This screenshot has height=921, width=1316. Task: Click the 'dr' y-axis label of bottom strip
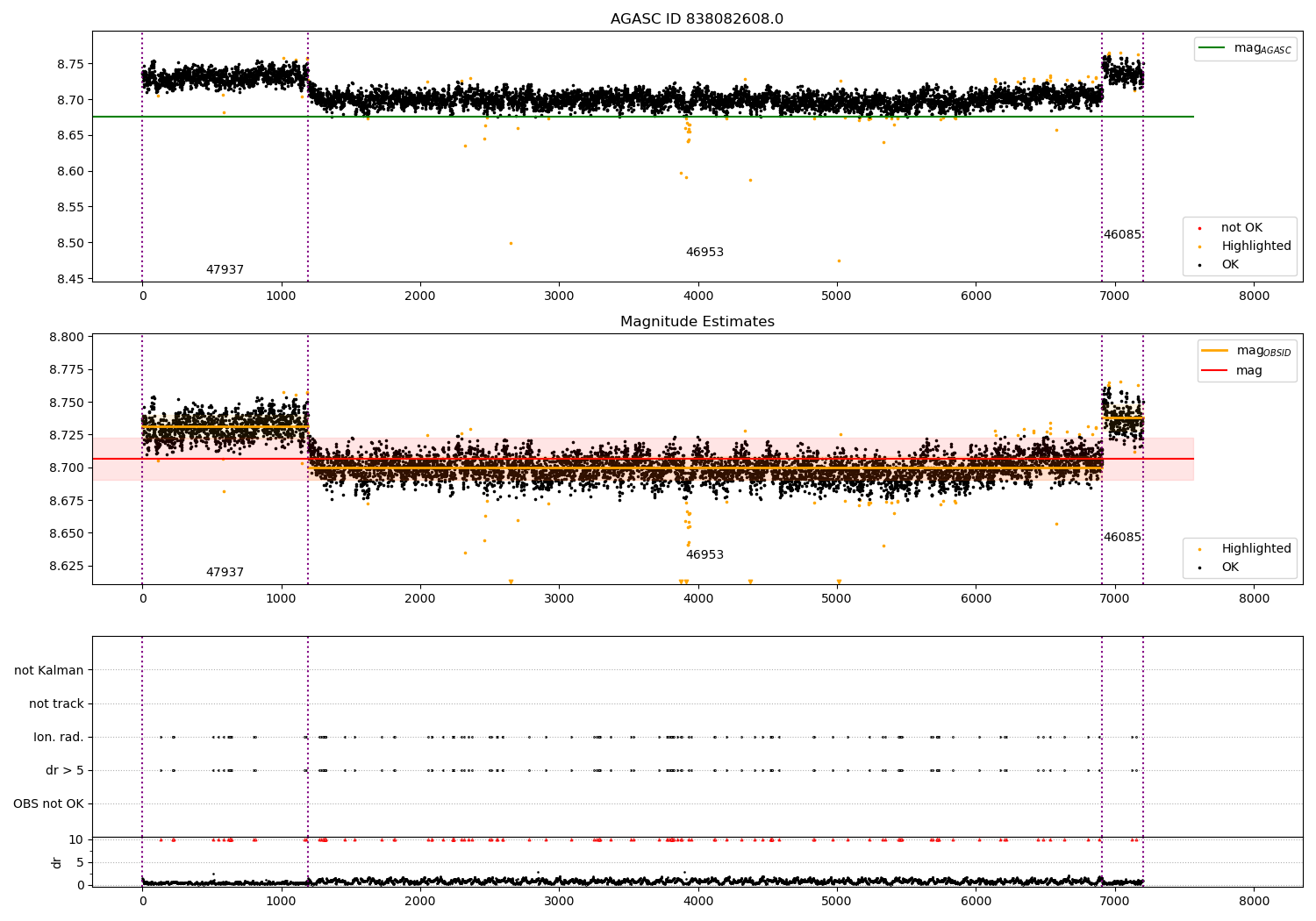tap(57, 862)
